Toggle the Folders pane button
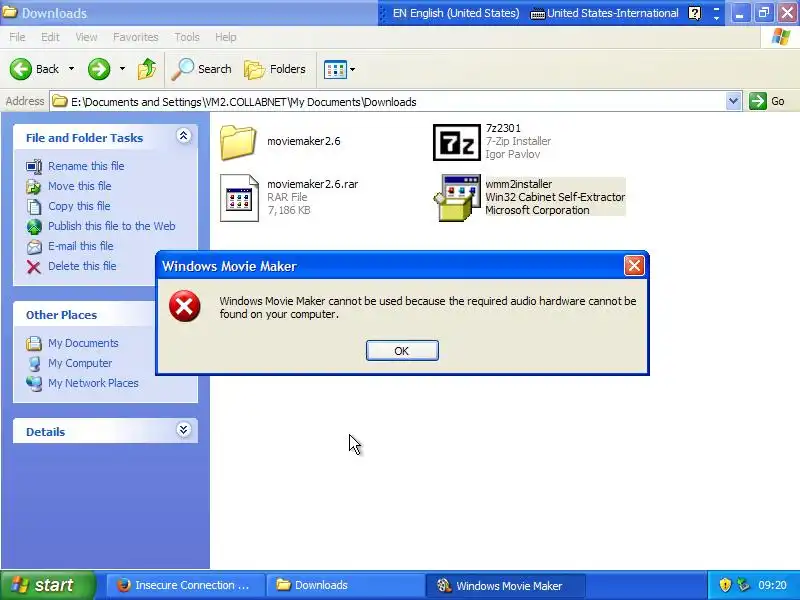Viewport: 800px width, 600px height. [x=275, y=69]
